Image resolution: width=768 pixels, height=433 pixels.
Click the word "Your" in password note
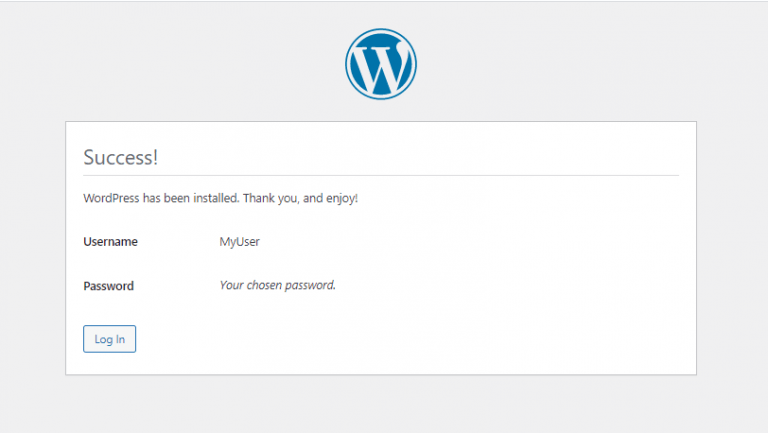coord(231,285)
